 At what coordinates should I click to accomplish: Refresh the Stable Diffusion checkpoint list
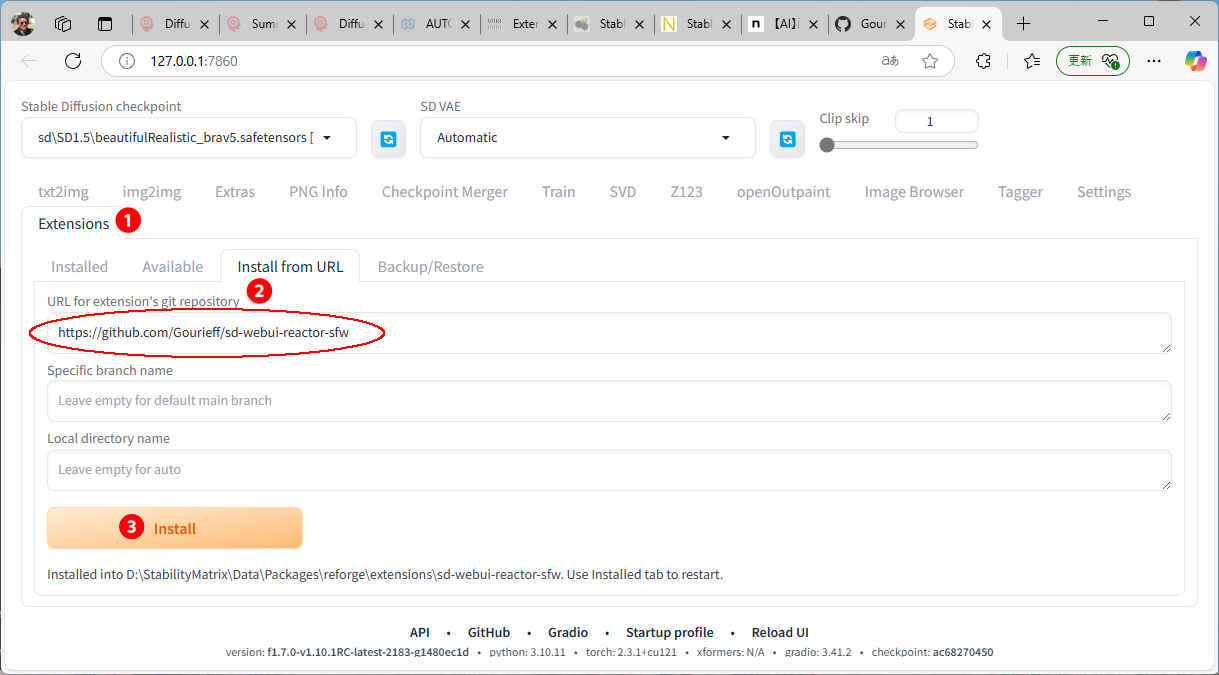coord(388,139)
